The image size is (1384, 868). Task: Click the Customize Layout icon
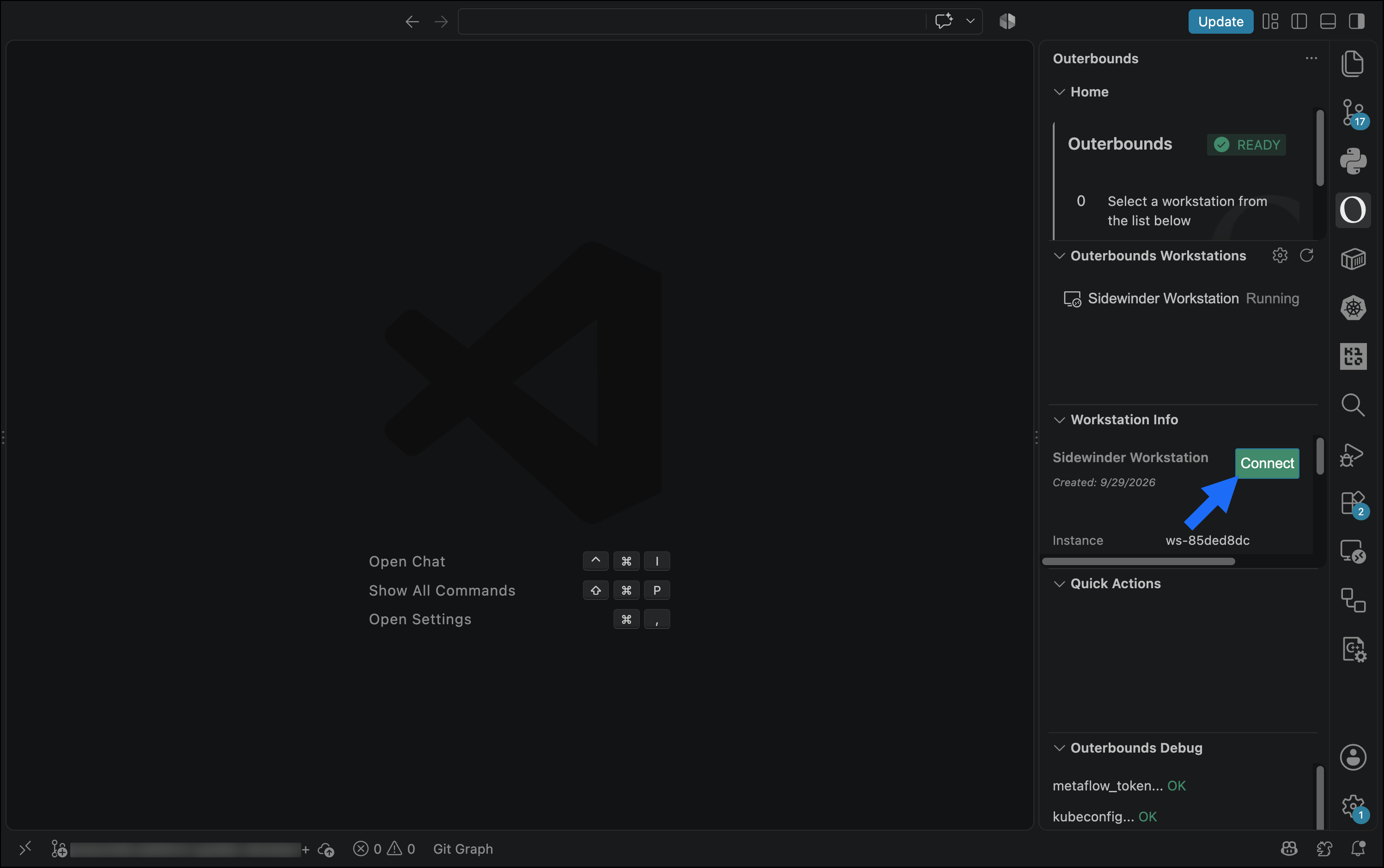coord(1270,22)
